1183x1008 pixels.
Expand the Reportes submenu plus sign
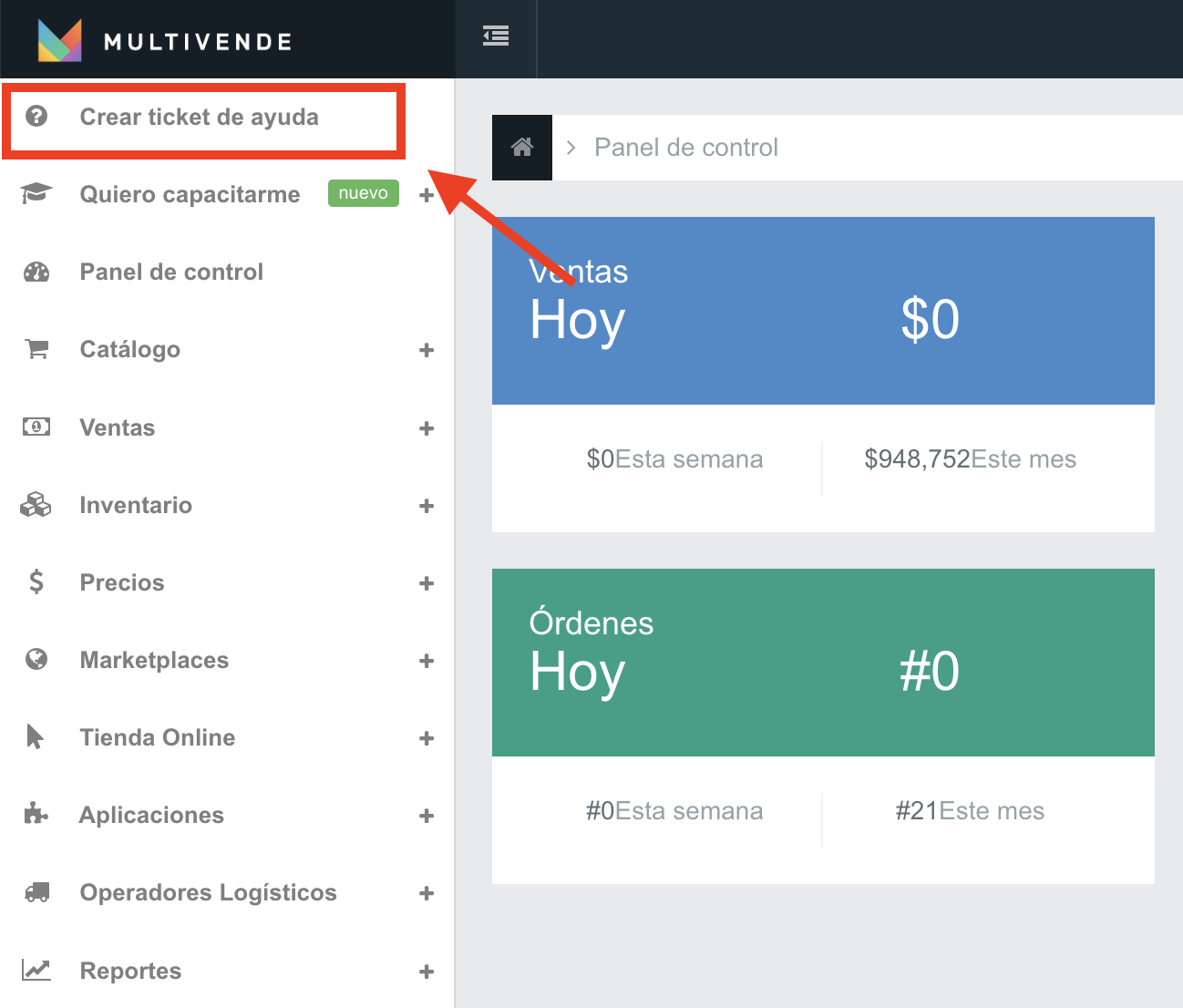point(427,972)
